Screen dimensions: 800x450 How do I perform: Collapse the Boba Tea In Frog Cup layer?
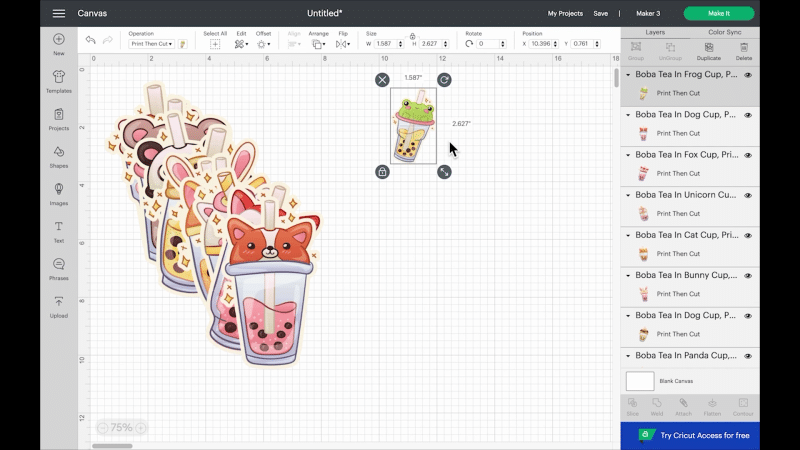tap(628, 74)
